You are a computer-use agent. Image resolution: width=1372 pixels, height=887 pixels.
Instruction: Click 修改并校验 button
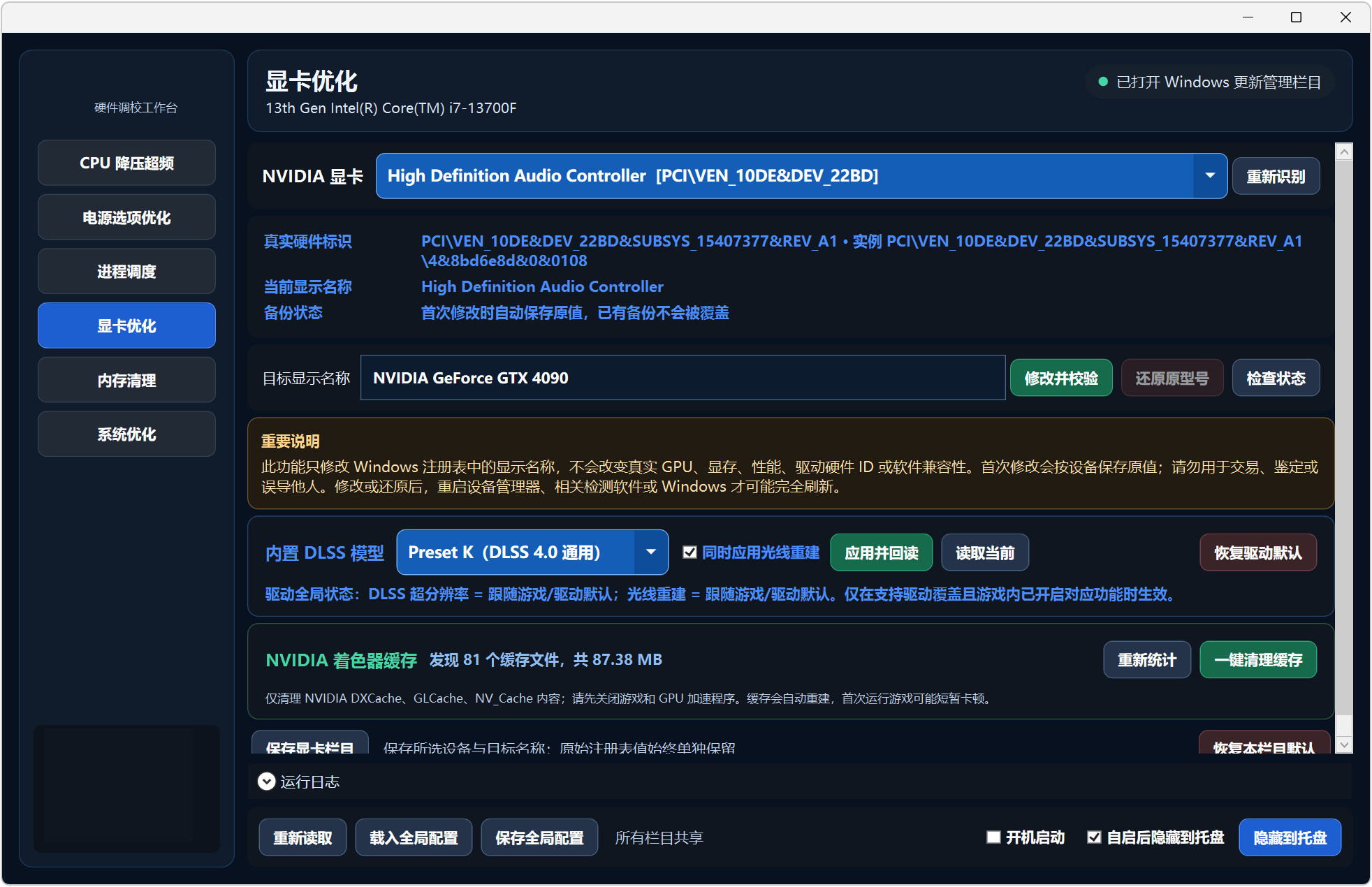point(1061,378)
